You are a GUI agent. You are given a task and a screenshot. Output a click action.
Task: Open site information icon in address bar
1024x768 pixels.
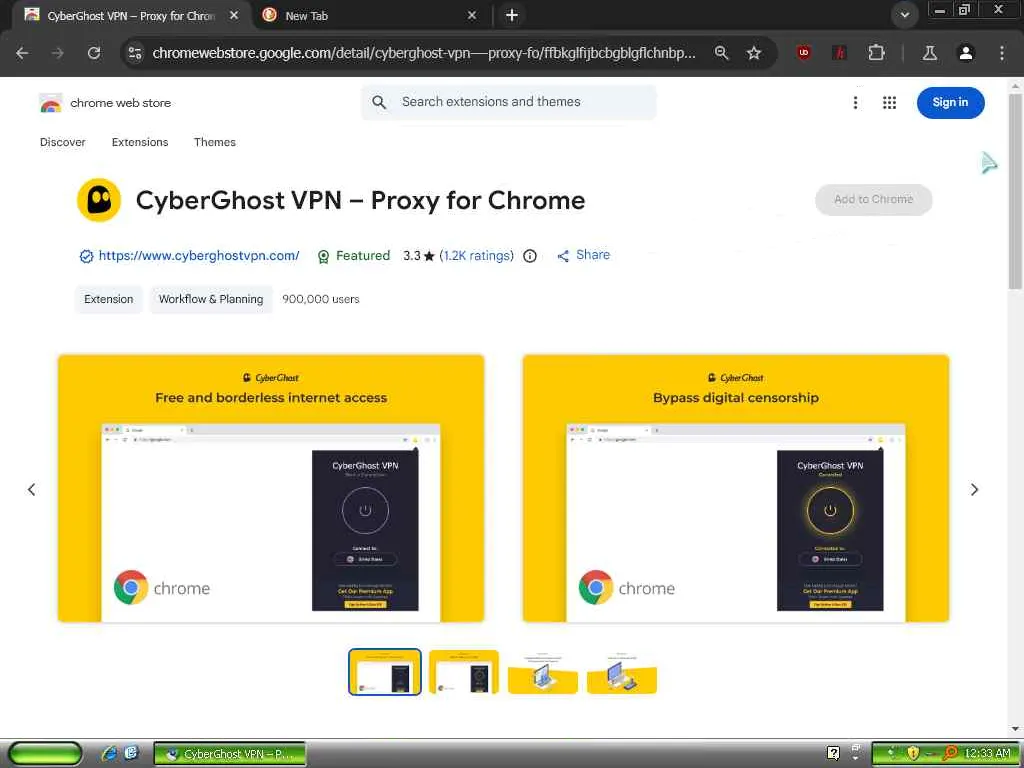(x=135, y=53)
